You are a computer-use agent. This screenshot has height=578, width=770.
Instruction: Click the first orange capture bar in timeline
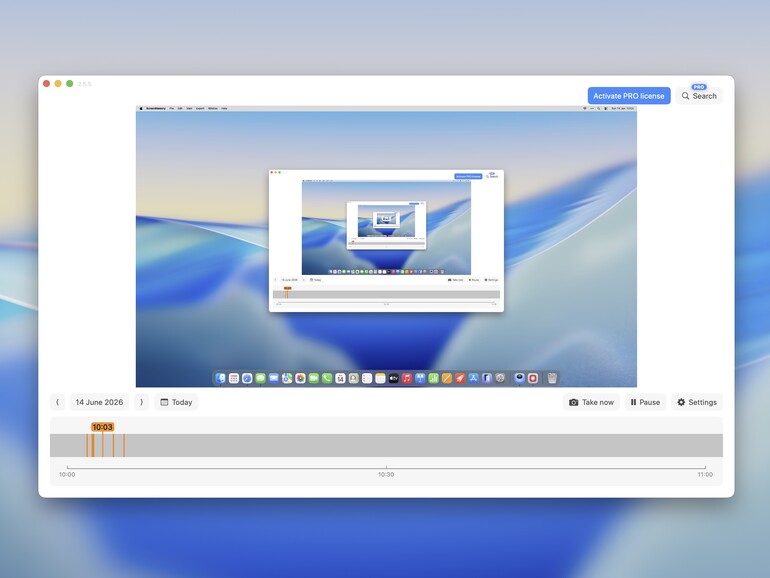(x=87, y=445)
